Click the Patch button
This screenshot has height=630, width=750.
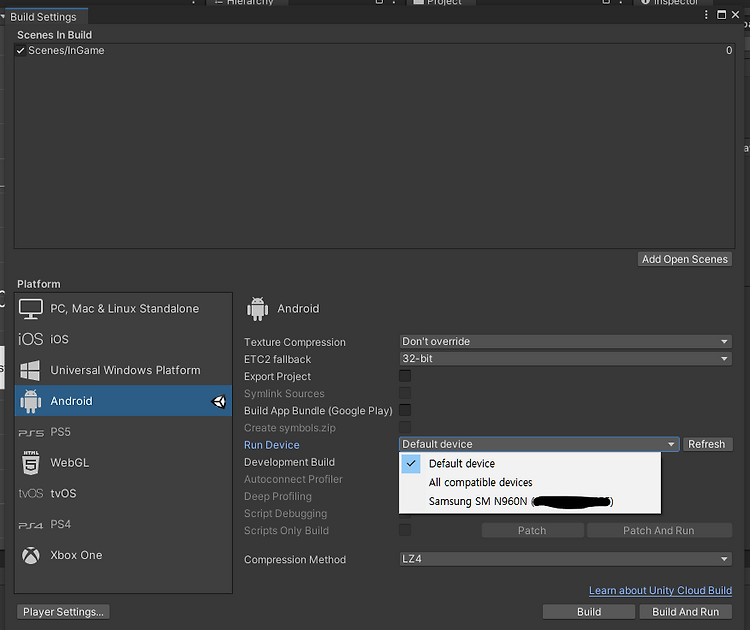coord(532,531)
